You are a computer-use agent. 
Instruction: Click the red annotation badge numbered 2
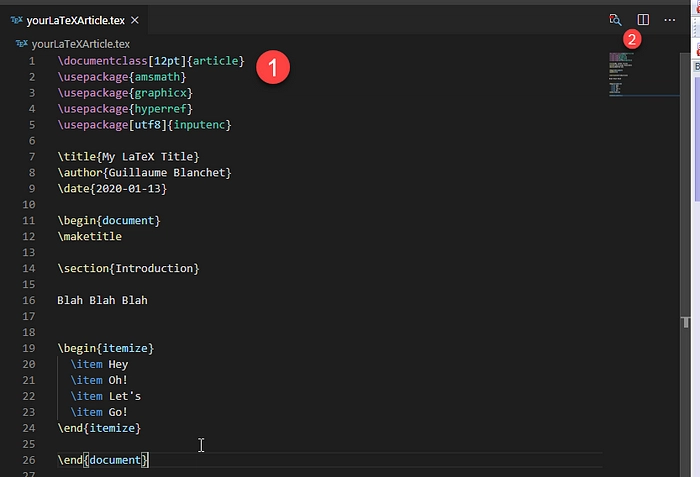(632, 39)
